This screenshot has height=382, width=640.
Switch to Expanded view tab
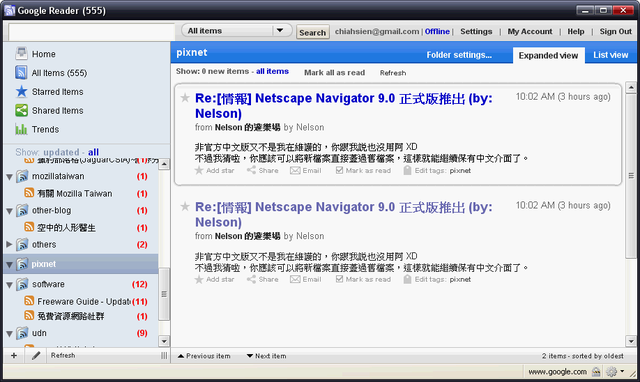[548, 55]
